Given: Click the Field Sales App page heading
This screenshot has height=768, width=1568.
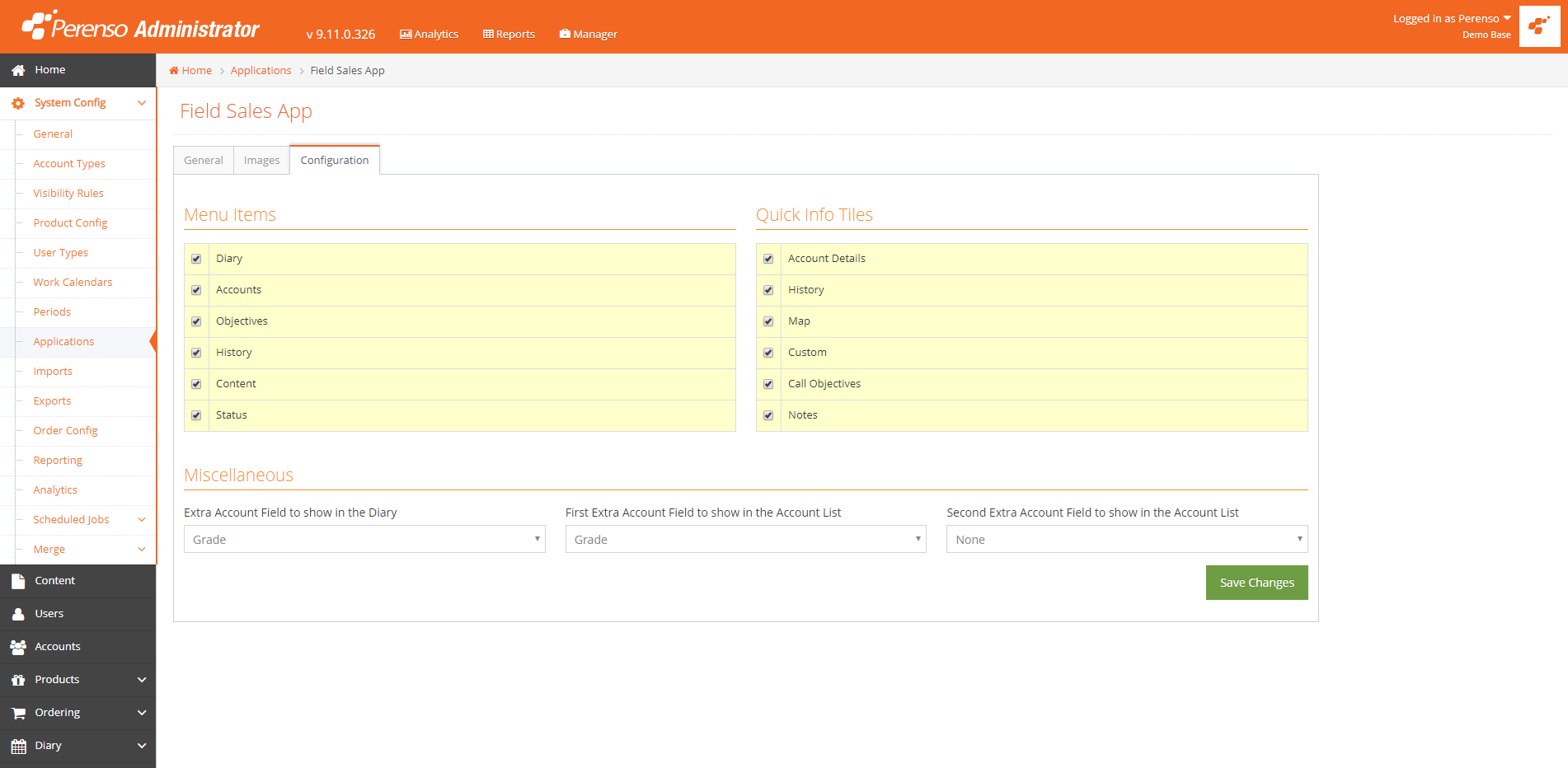Looking at the screenshot, I should point(246,111).
